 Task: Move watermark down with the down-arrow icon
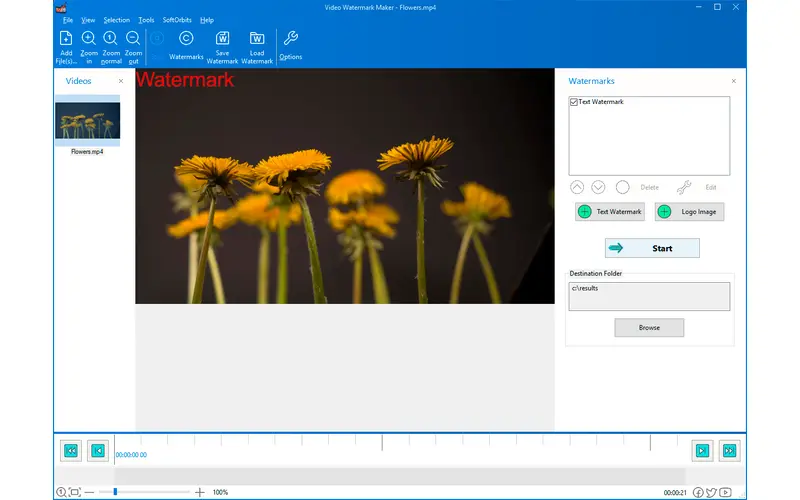pyautogui.click(x=598, y=187)
